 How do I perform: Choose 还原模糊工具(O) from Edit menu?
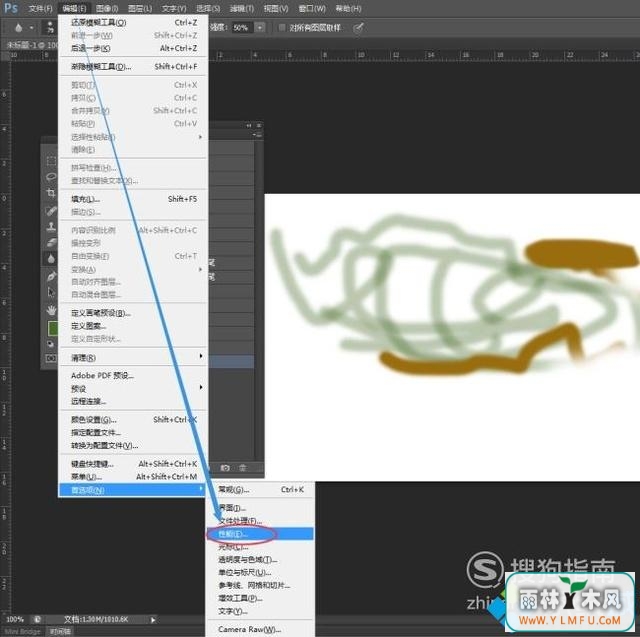tap(133, 22)
